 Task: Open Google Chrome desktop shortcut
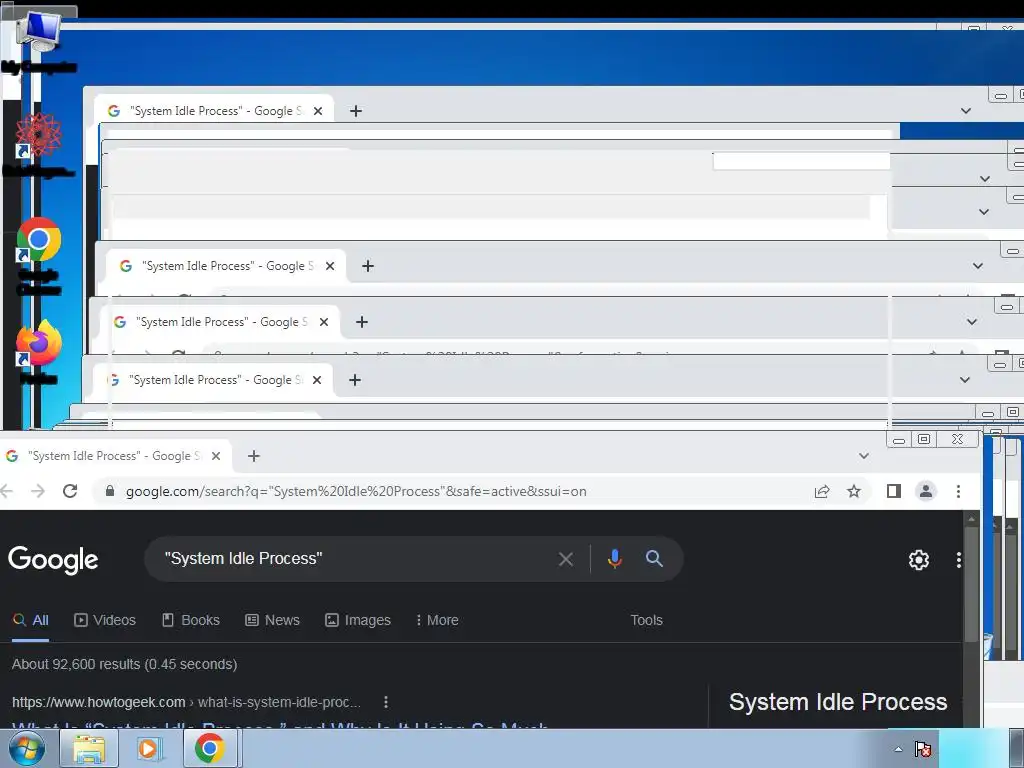(x=39, y=255)
